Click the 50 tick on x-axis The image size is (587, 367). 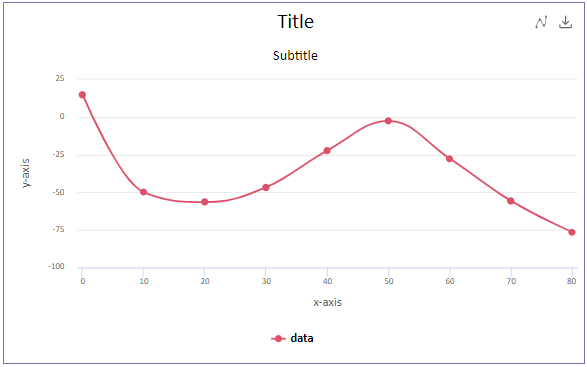pyautogui.click(x=389, y=281)
